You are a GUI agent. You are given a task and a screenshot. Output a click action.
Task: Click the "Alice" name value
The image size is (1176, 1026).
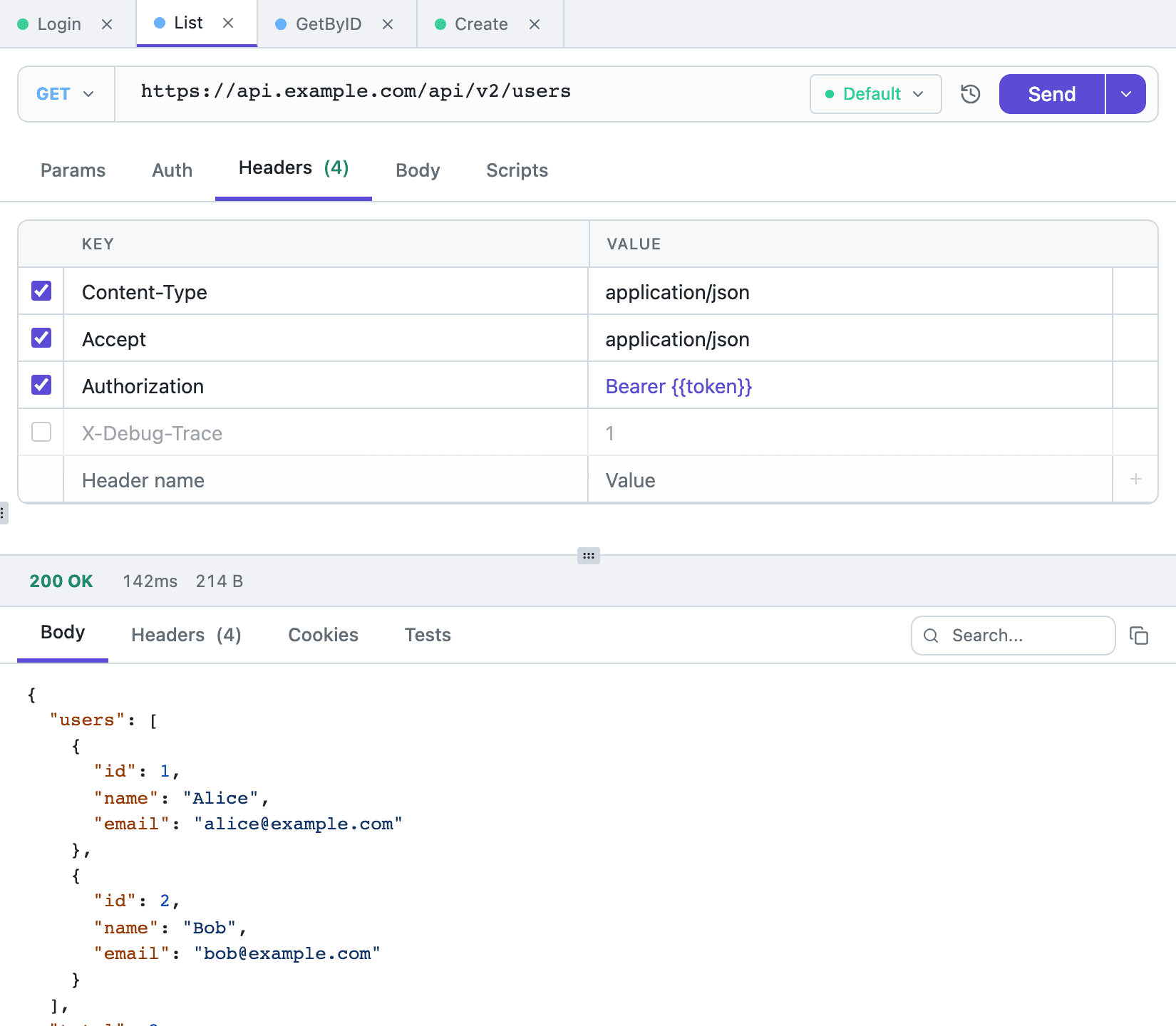point(220,798)
